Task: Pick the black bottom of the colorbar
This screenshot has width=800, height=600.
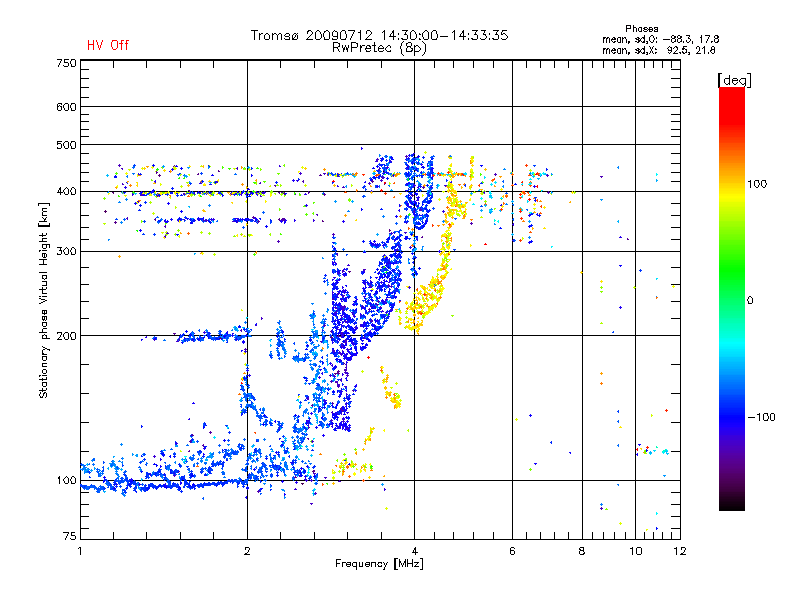Action: (732, 503)
